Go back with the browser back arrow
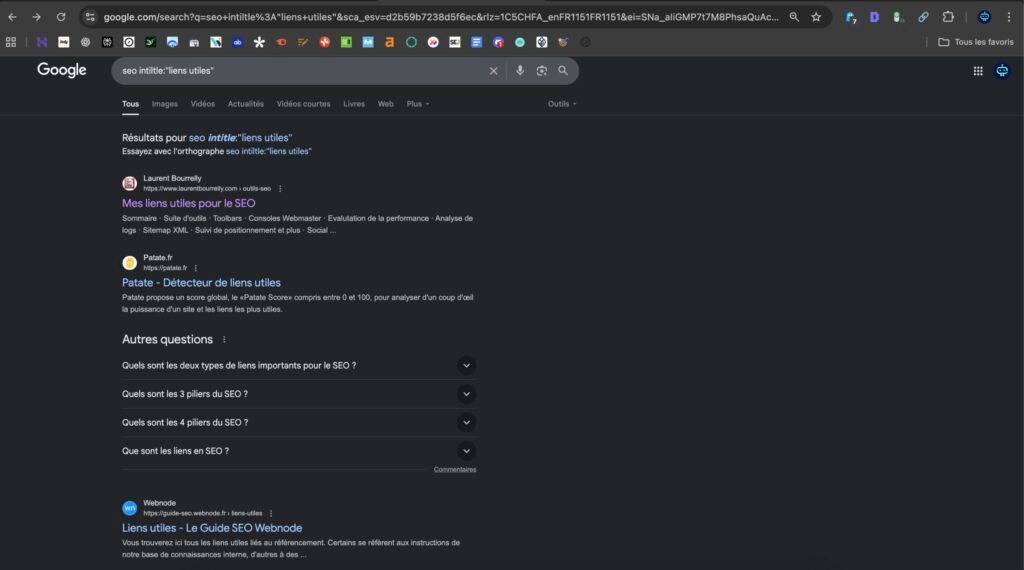Screen dimensions: 1024x570 (x=12, y=17)
